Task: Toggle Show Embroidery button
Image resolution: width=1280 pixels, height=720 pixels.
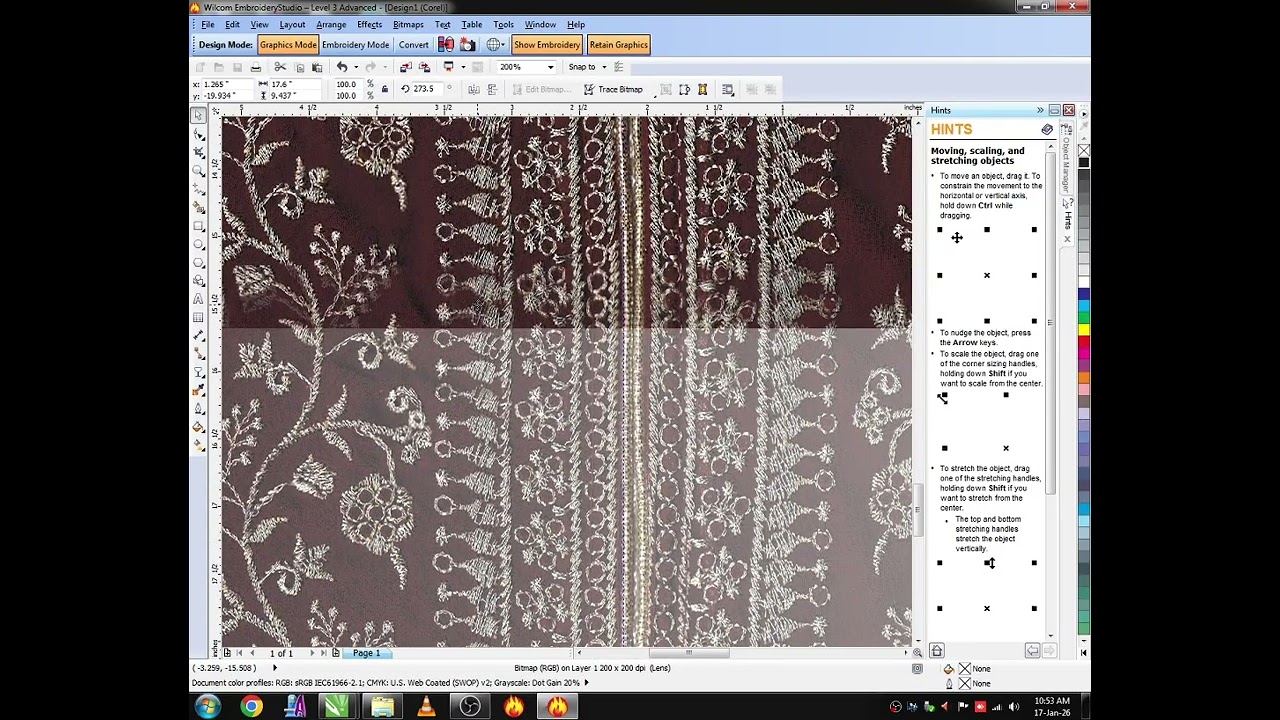Action: point(547,44)
